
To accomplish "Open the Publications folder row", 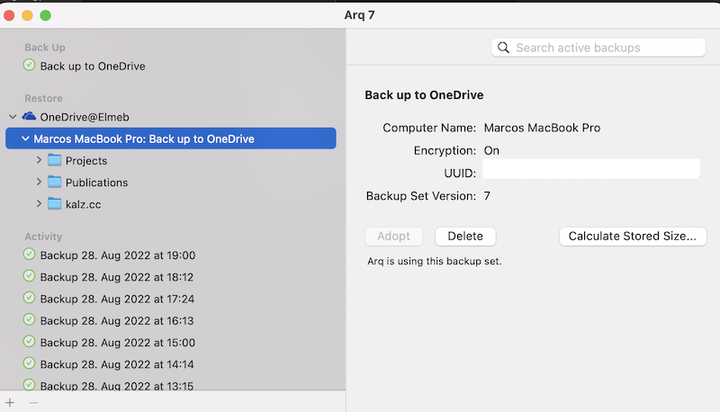I will 97,182.
